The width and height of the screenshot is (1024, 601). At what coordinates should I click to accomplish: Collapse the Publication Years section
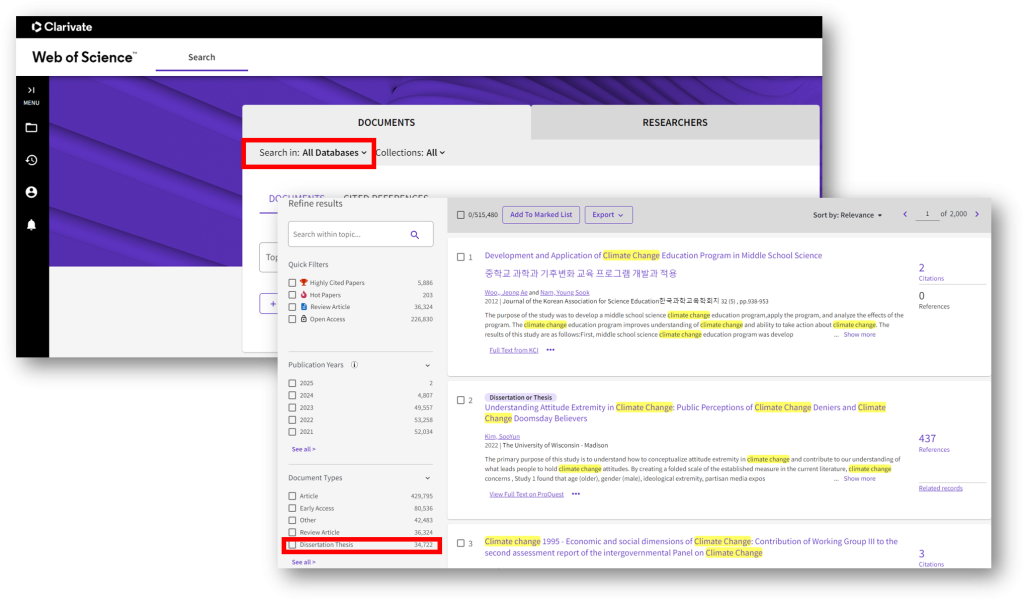428,365
